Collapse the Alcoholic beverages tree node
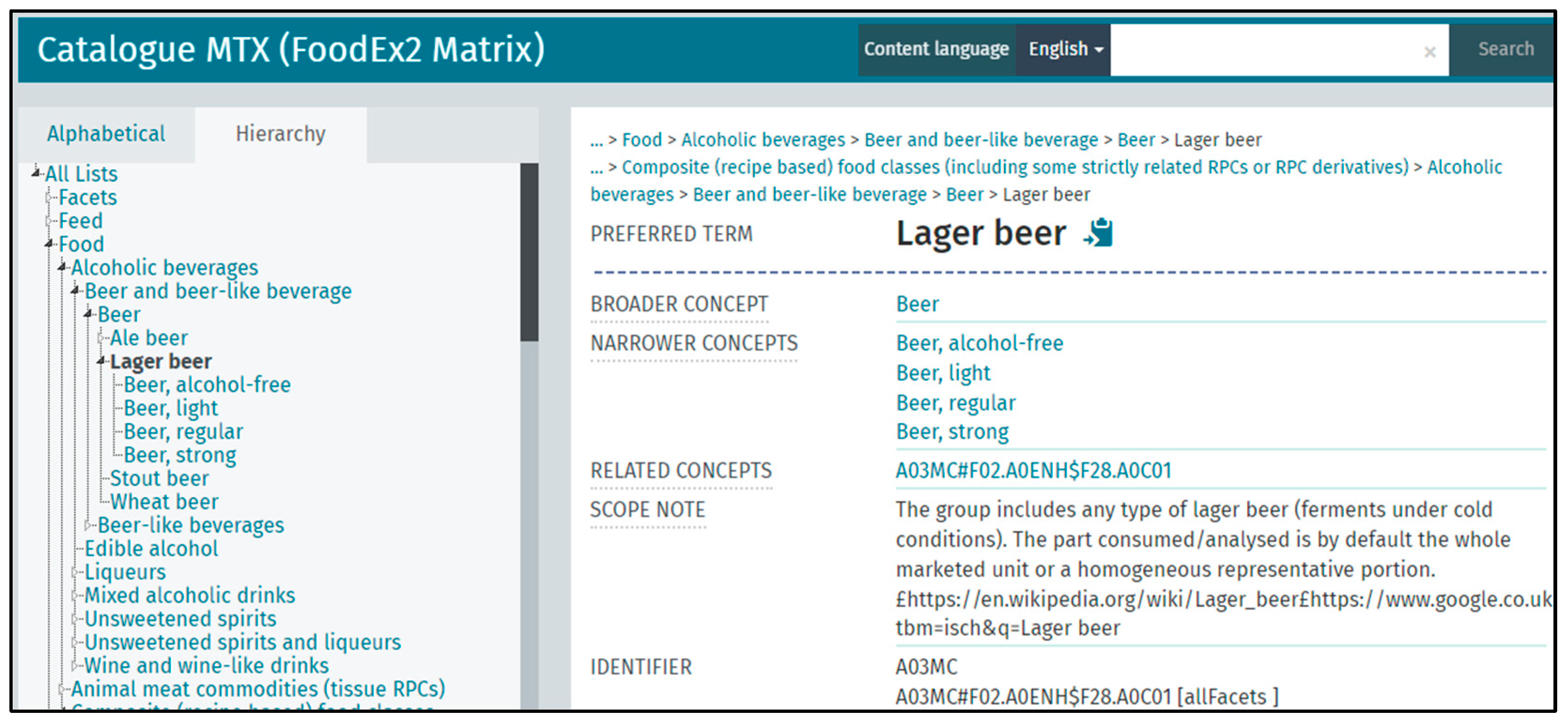 62,267
